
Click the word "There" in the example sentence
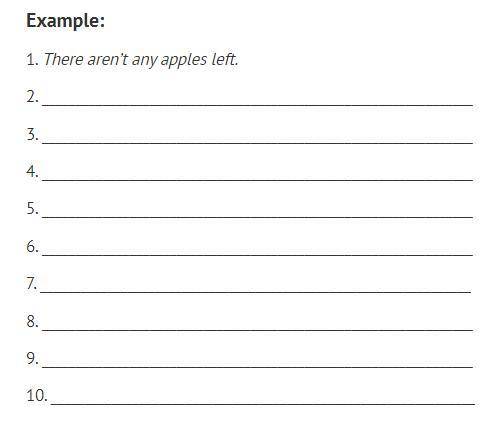pos(64,60)
